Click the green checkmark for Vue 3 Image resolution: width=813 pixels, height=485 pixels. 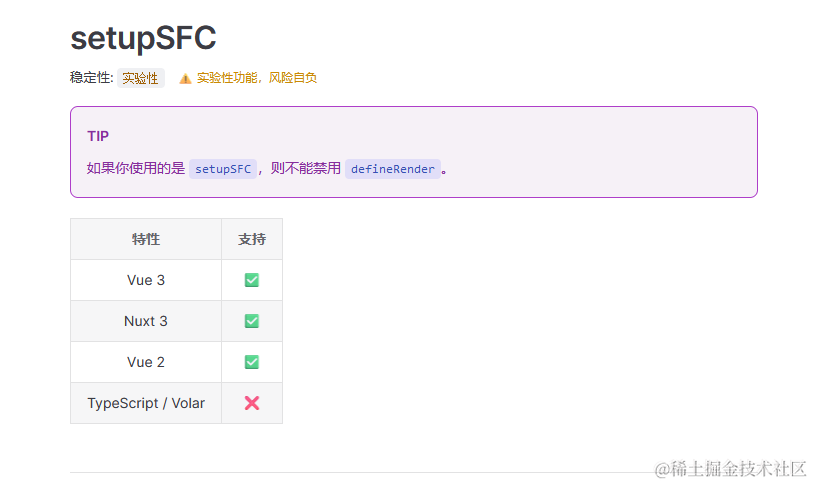click(251, 280)
